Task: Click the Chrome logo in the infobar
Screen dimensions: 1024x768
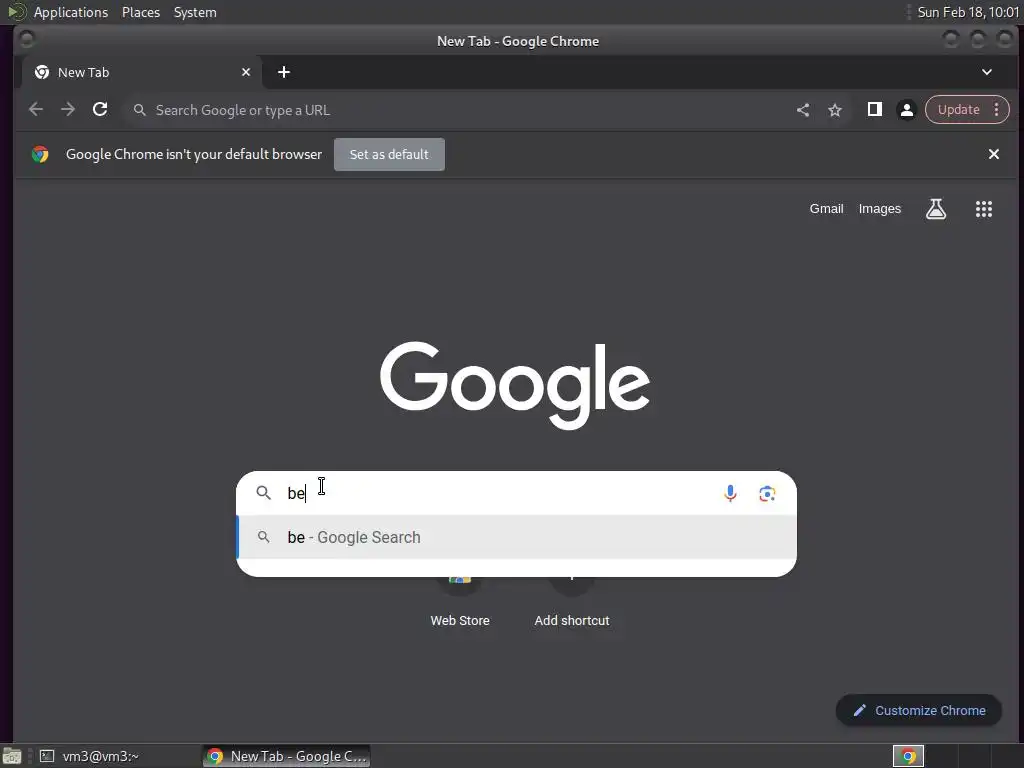Action: tap(40, 154)
